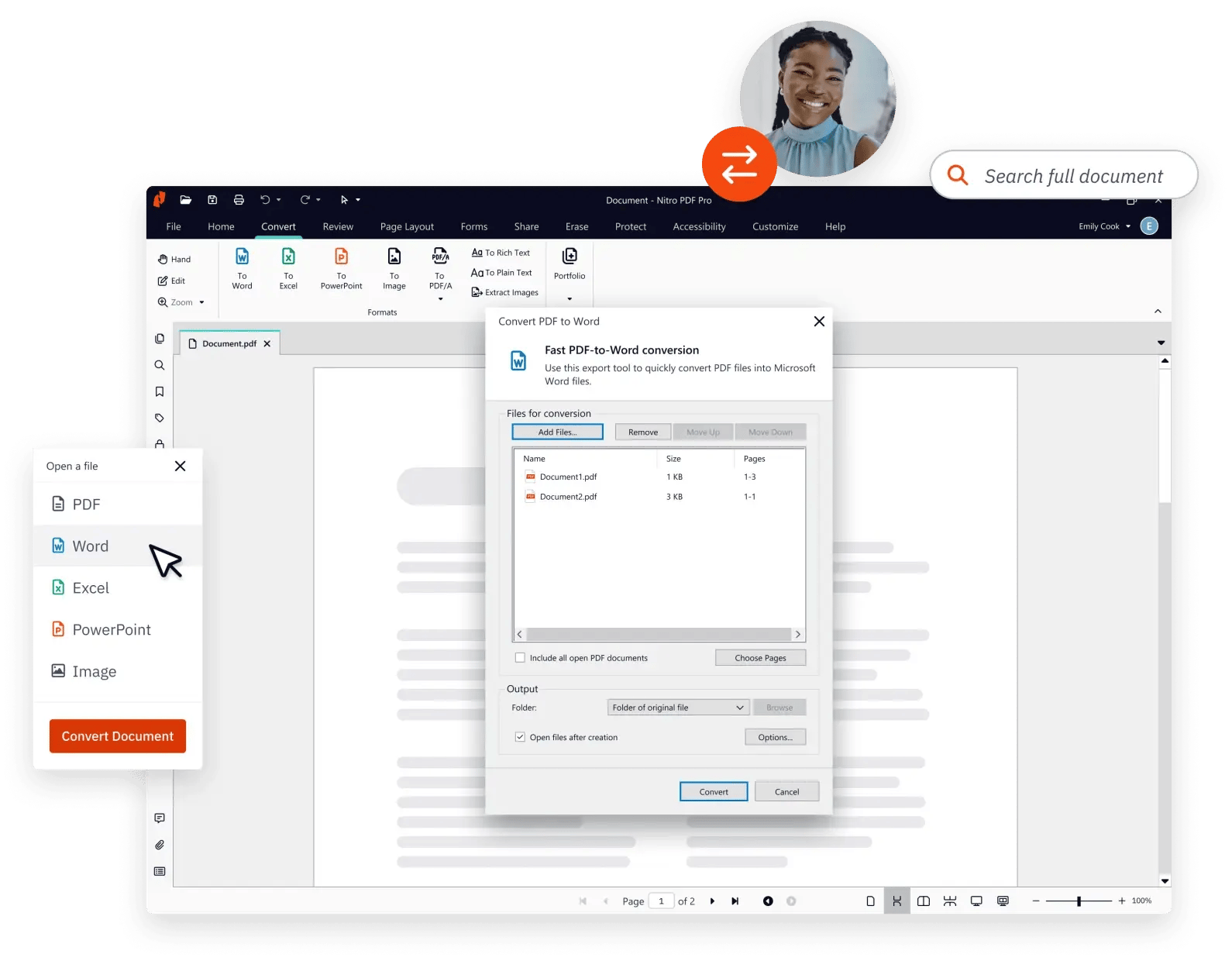Viewport: 1232px width, 961px height.
Task: Open the document tabs list arrow
Action: click(x=1161, y=343)
